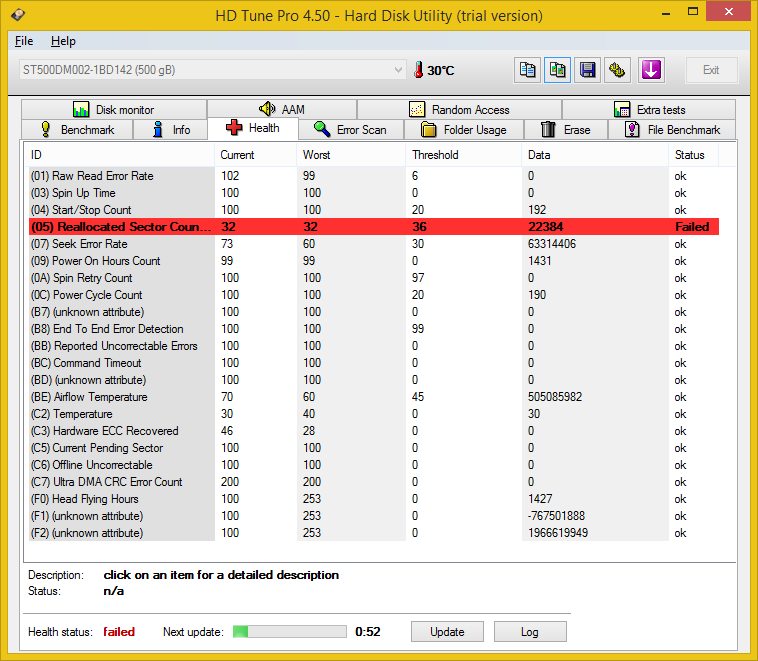Click the Threshold column header
This screenshot has width=758, height=661.
(x=464, y=155)
